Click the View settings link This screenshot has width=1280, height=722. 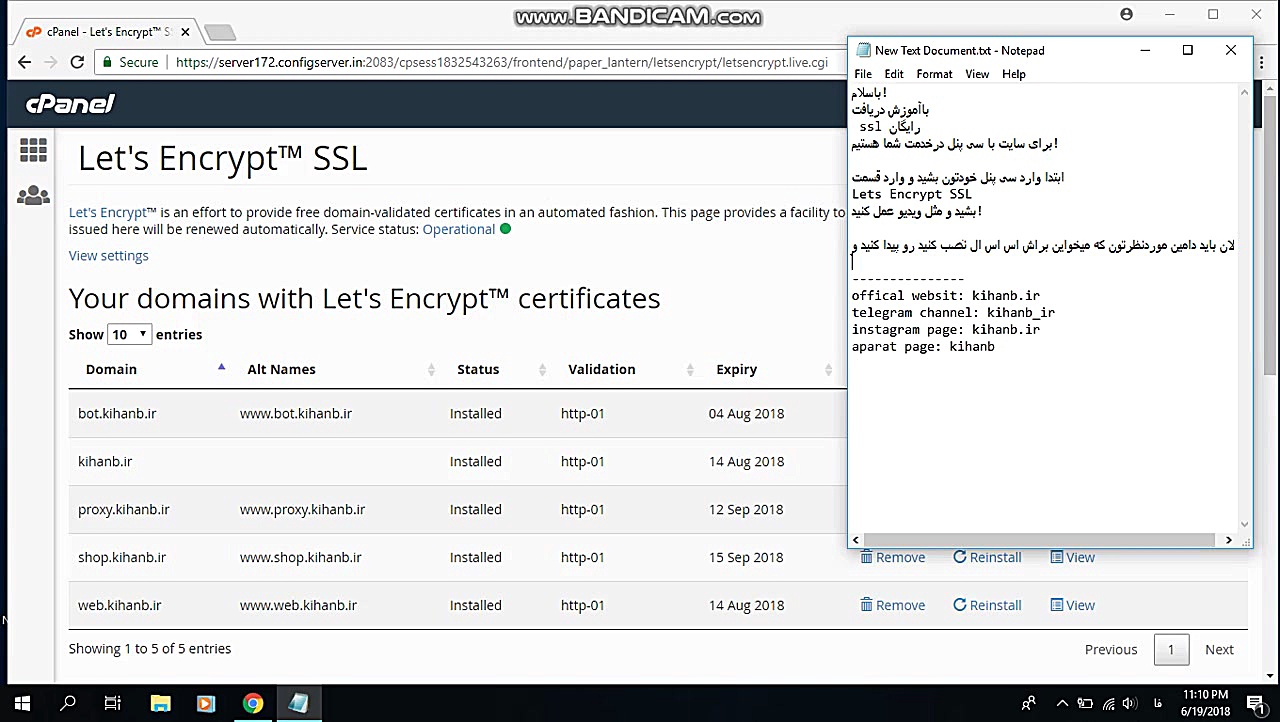108,256
